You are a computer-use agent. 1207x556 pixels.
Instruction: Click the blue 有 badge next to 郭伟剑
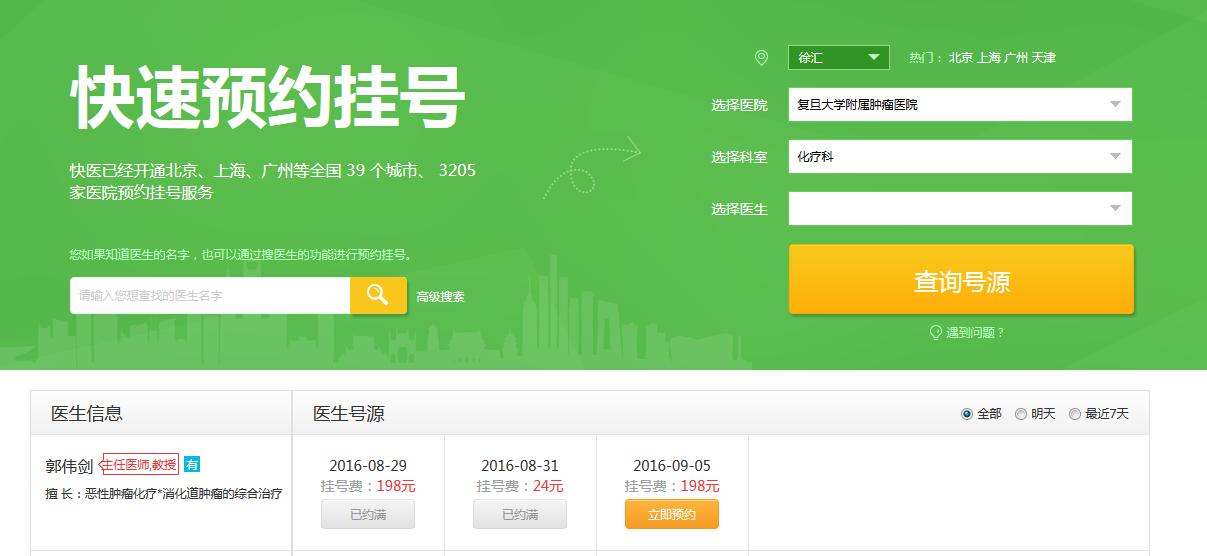[x=192, y=464]
